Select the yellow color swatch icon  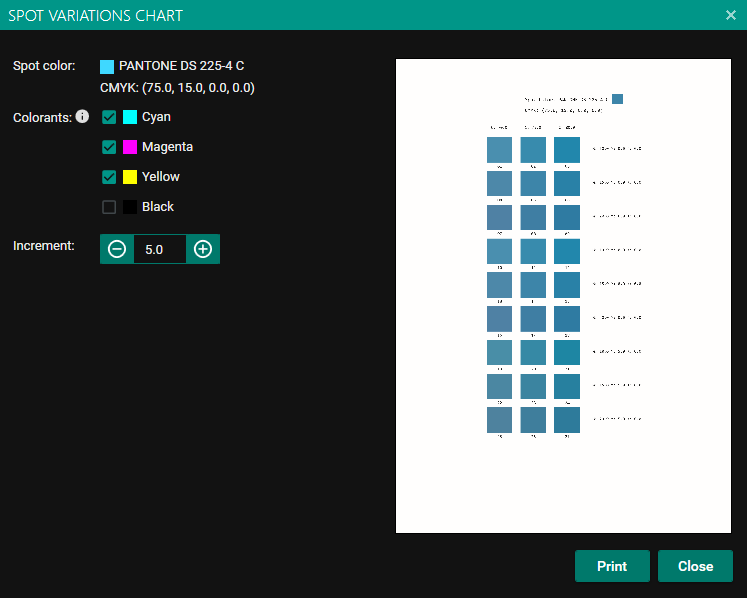coord(130,177)
